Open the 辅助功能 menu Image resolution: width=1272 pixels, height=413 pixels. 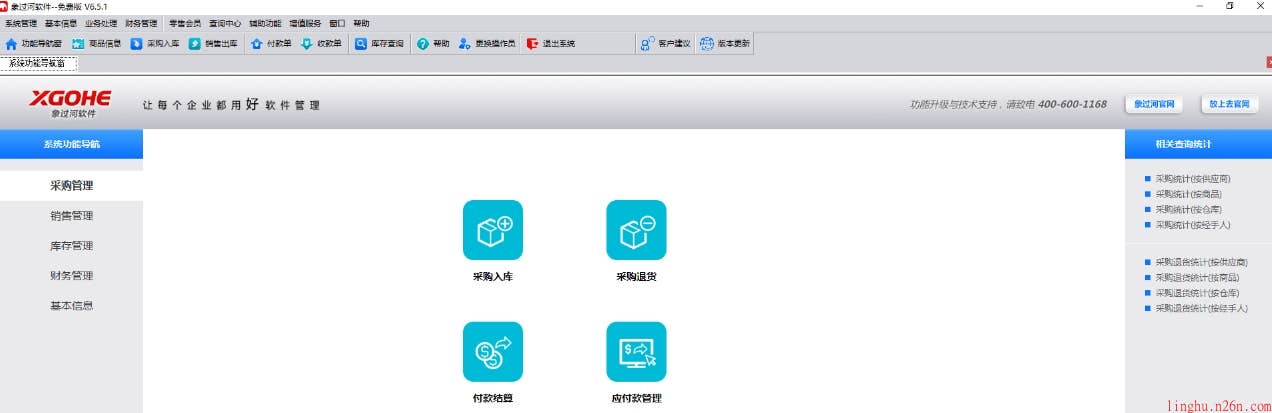(x=265, y=23)
